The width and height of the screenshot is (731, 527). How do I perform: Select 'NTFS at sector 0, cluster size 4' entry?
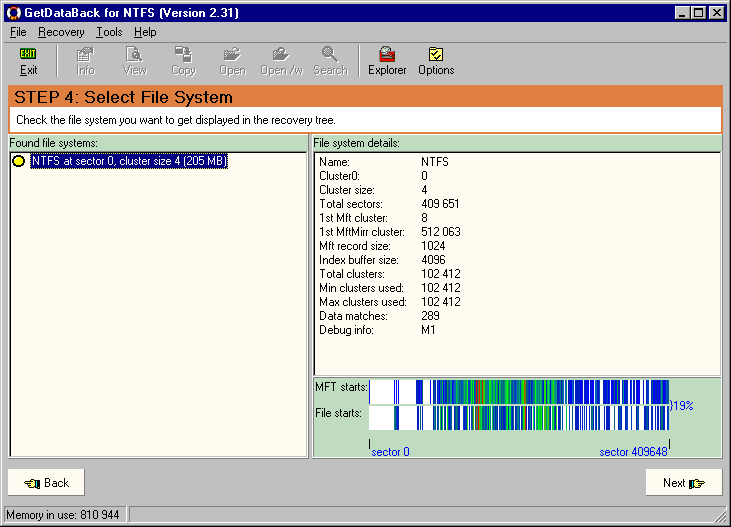(x=129, y=161)
